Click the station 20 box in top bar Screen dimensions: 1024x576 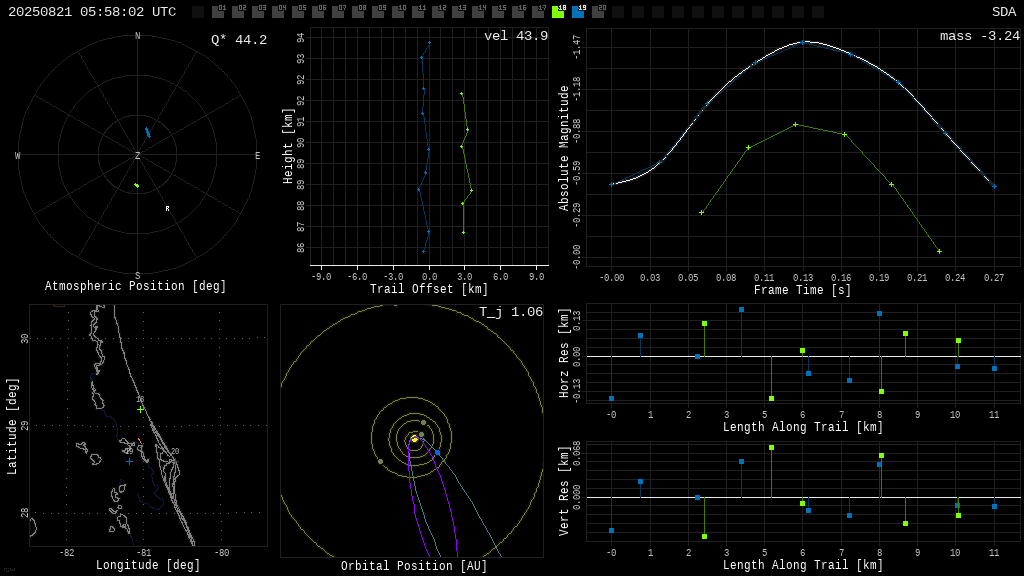pos(598,12)
